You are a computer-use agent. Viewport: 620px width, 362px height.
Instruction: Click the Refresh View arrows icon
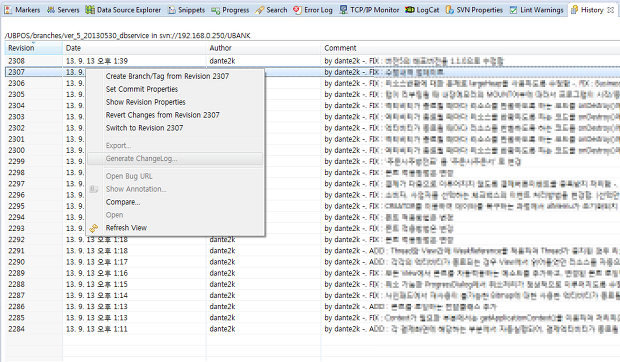(94, 228)
